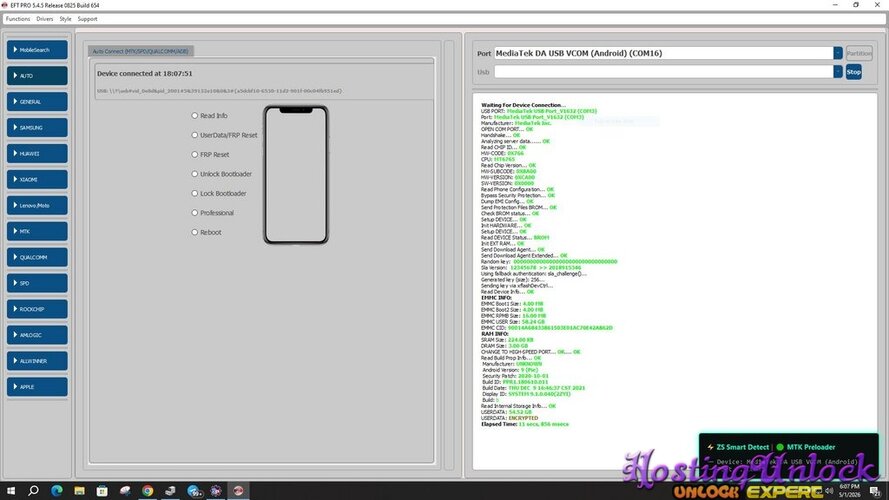
Task: Expand the SAMSUNG sidebar section
Action: click(37, 128)
